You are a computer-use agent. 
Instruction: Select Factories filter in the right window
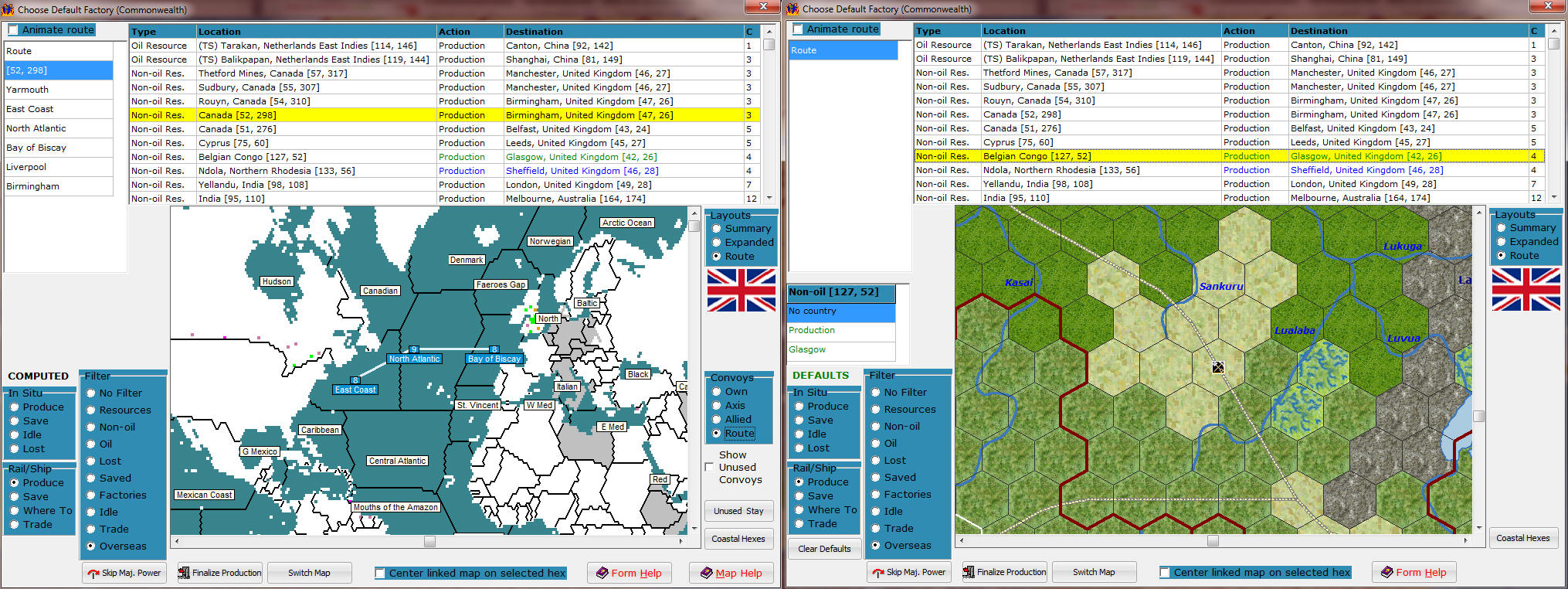tap(876, 495)
